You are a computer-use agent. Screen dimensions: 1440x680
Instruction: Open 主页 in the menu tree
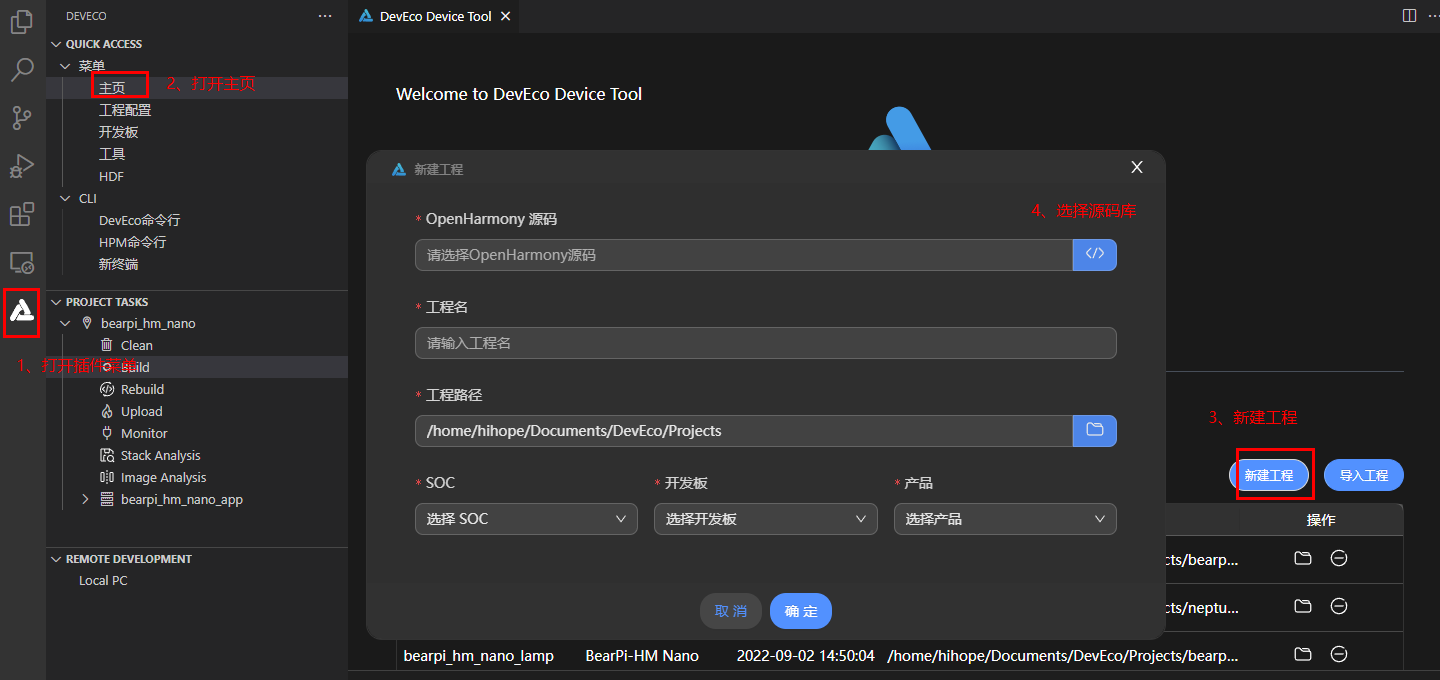click(x=112, y=88)
